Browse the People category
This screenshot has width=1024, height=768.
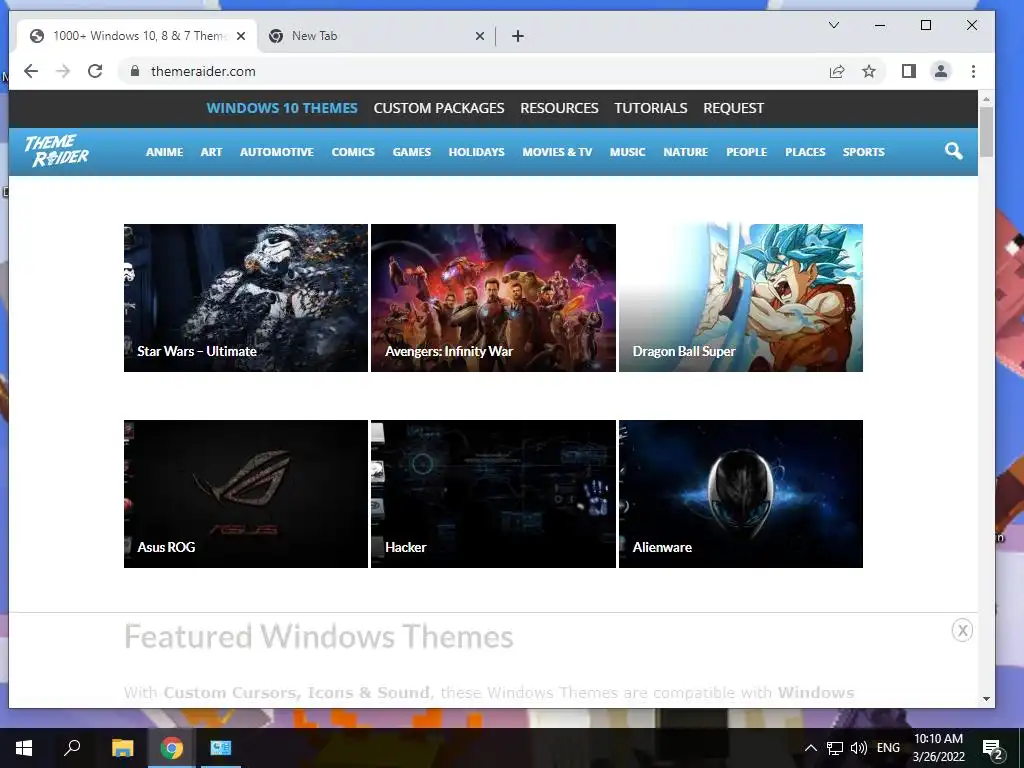pyautogui.click(x=746, y=152)
